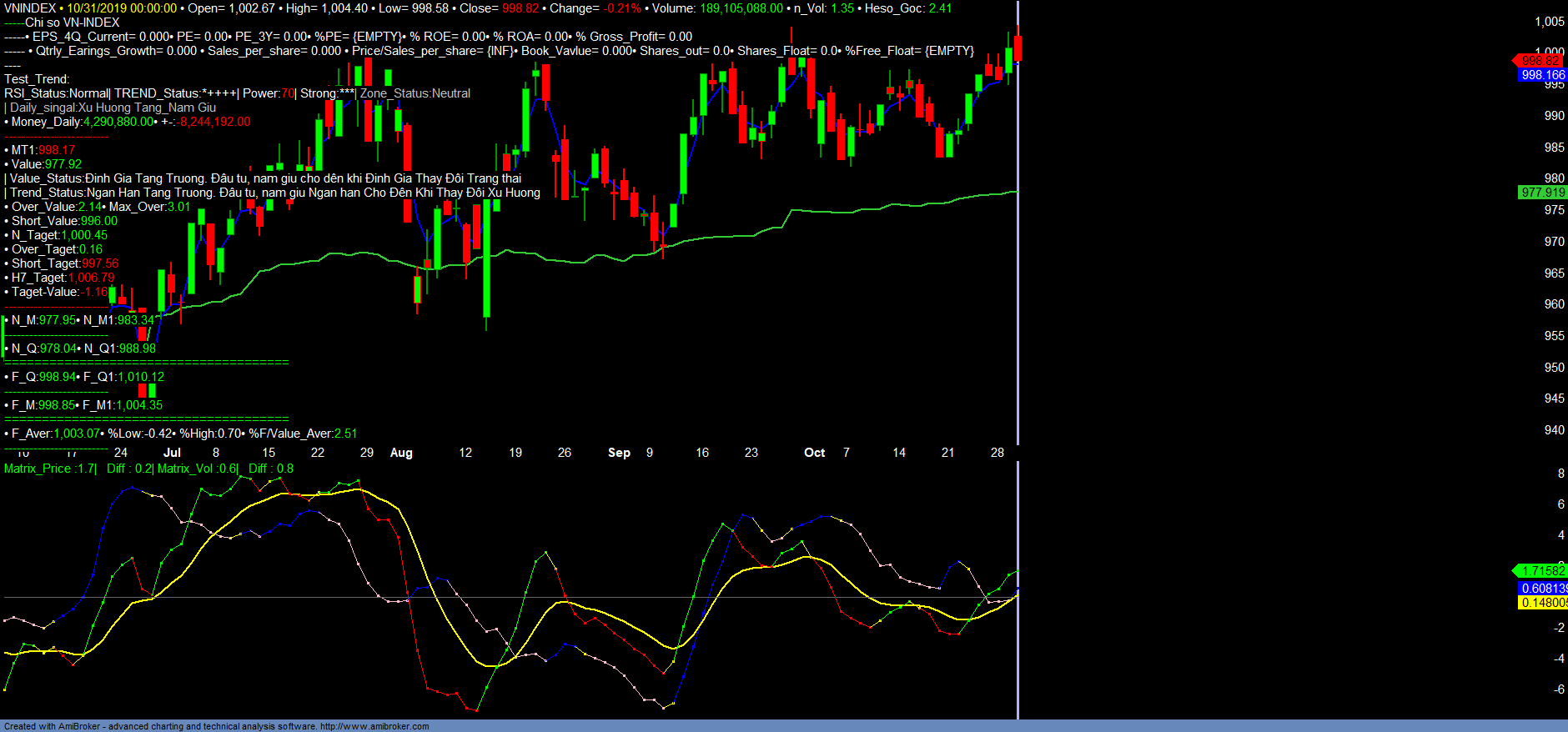The image size is (1568, 732).
Task: Click the Sep month marker on timeline
Action: tap(619, 453)
